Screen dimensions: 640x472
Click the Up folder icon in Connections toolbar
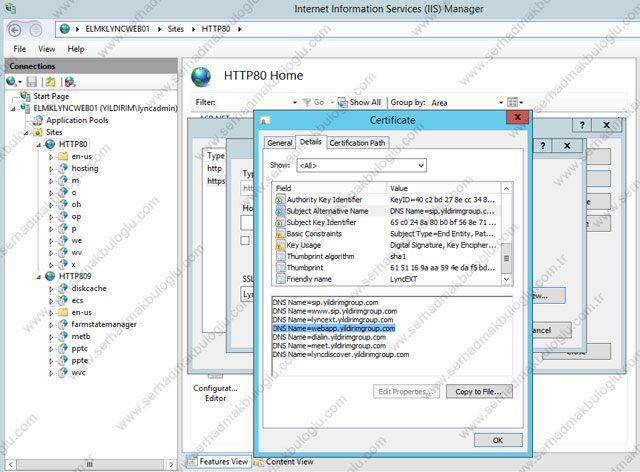[50, 82]
